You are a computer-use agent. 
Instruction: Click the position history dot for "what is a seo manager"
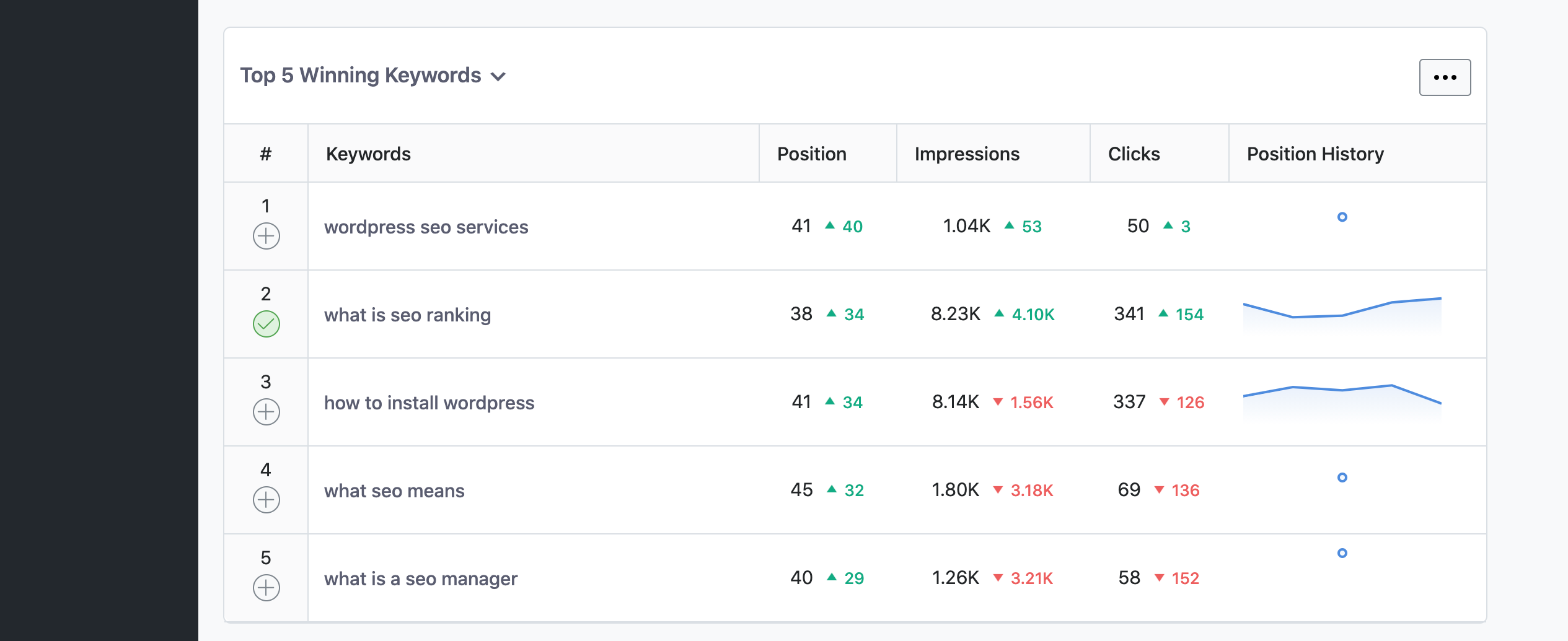point(1341,553)
